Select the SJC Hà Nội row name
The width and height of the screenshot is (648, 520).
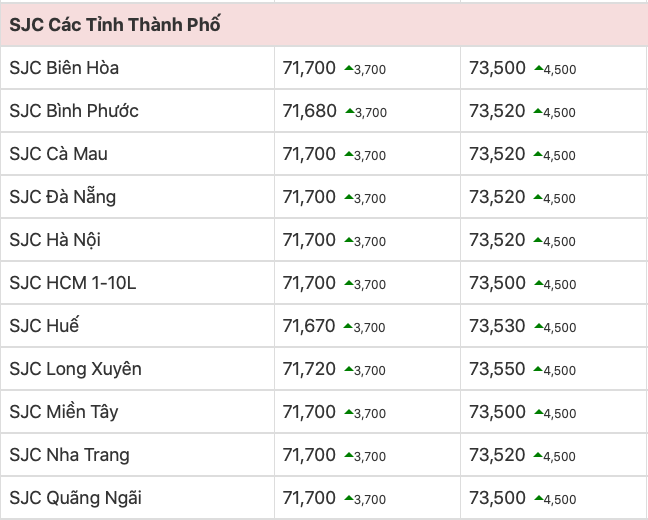pyautogui.click(x=55, y=240)
